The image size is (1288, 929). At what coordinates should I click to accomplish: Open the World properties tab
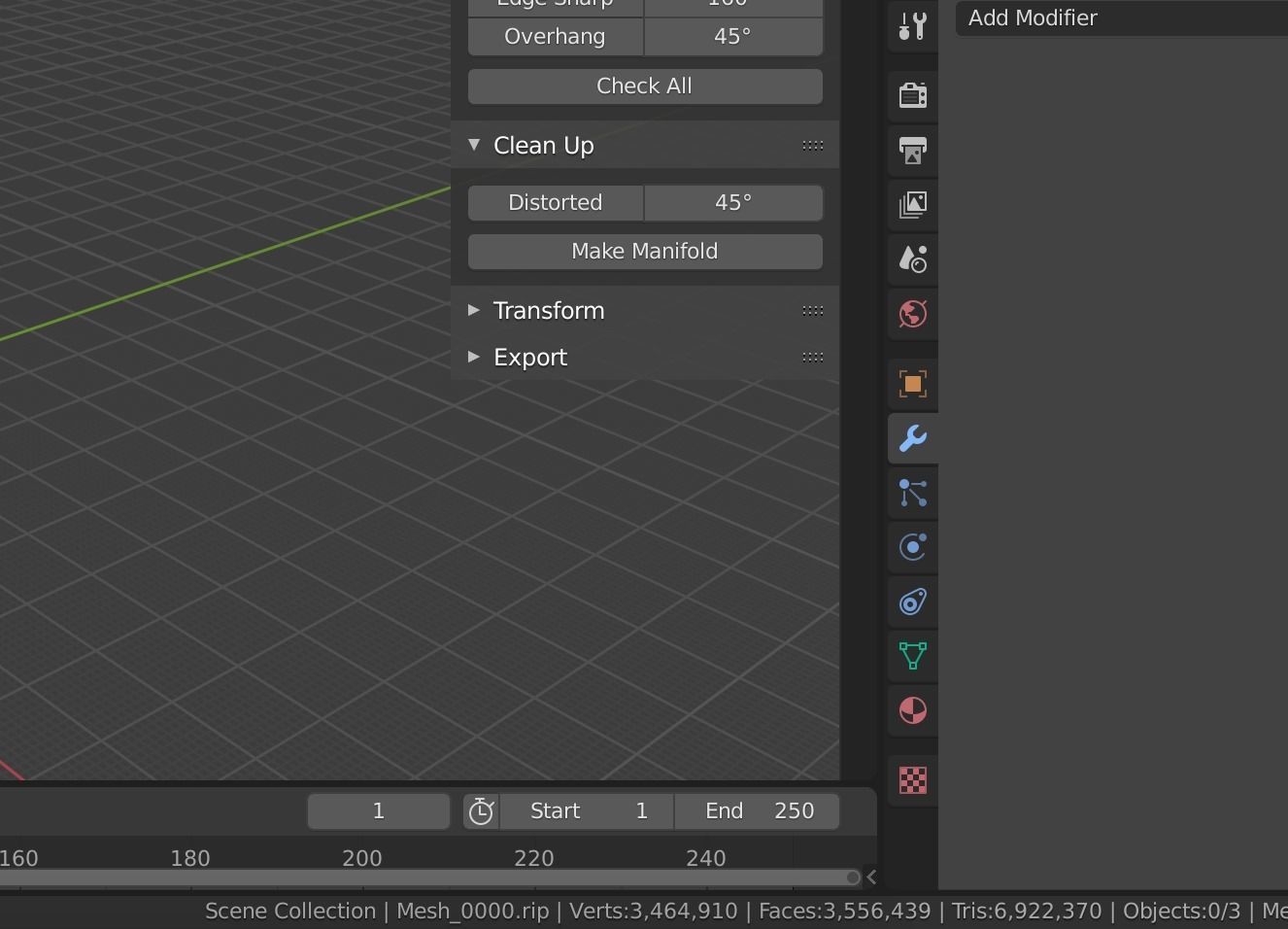coord(912,313)
